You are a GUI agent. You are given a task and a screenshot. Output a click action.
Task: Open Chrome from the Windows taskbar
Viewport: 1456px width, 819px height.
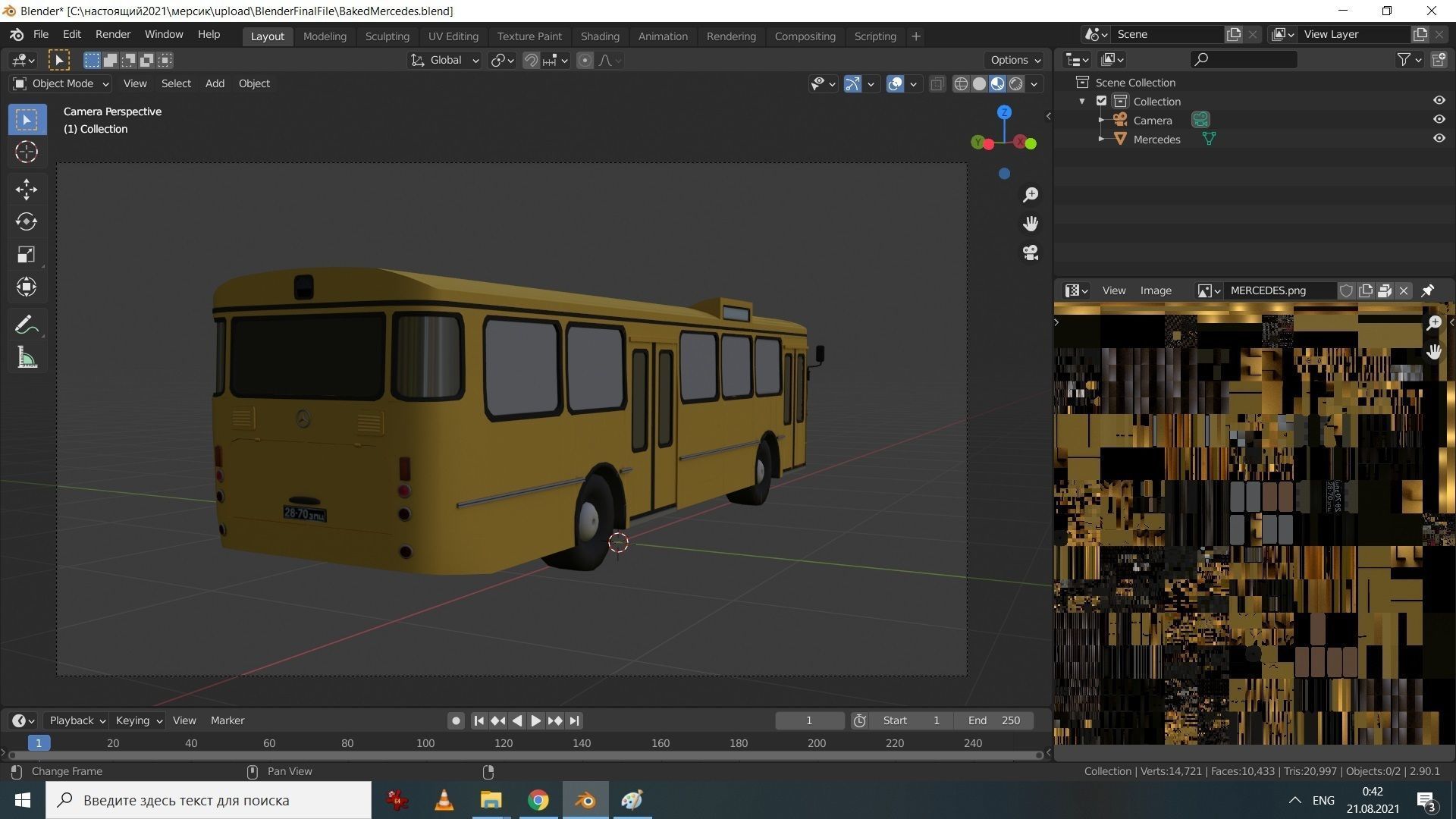(x=538, y=800)
